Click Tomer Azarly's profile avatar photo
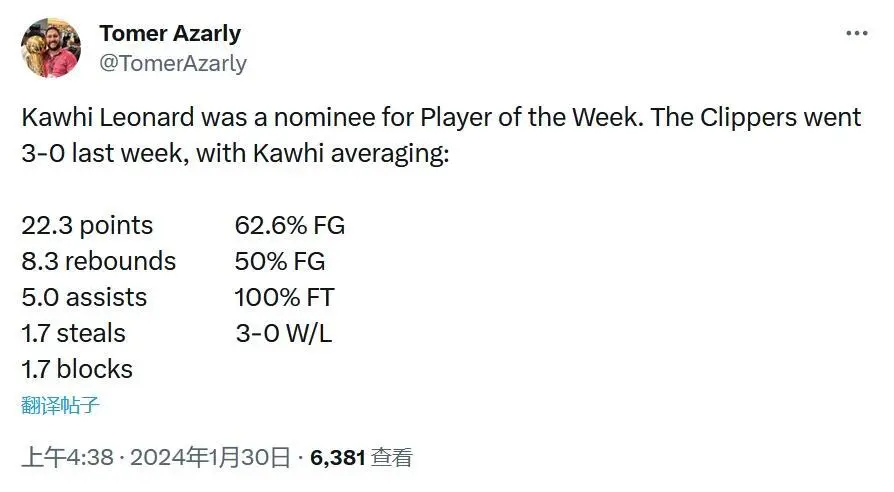This screenshot has height=492, width=894. click(51, 47)
